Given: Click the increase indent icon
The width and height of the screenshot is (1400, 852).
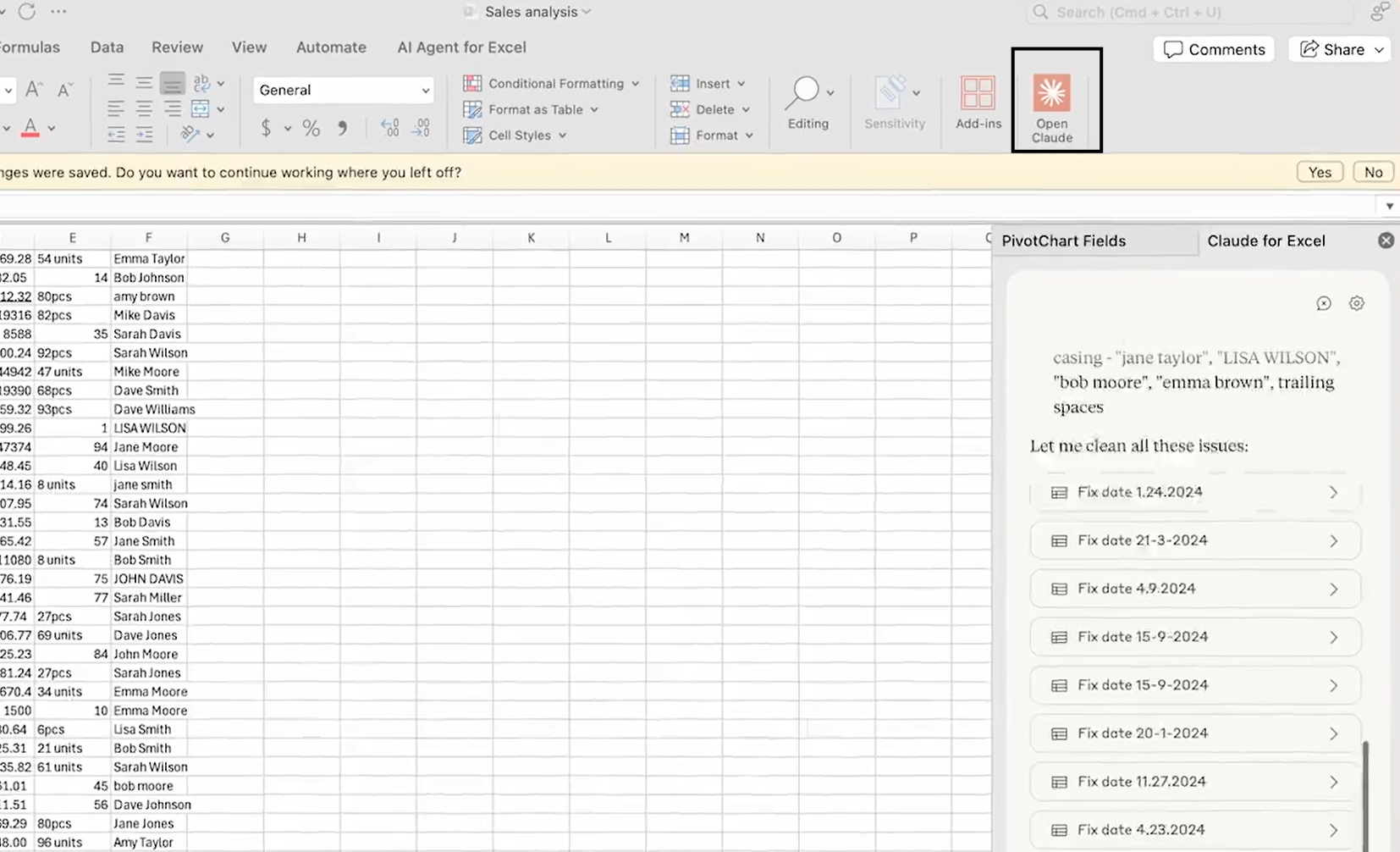Looking at the screenshot, I should point(145,135).
